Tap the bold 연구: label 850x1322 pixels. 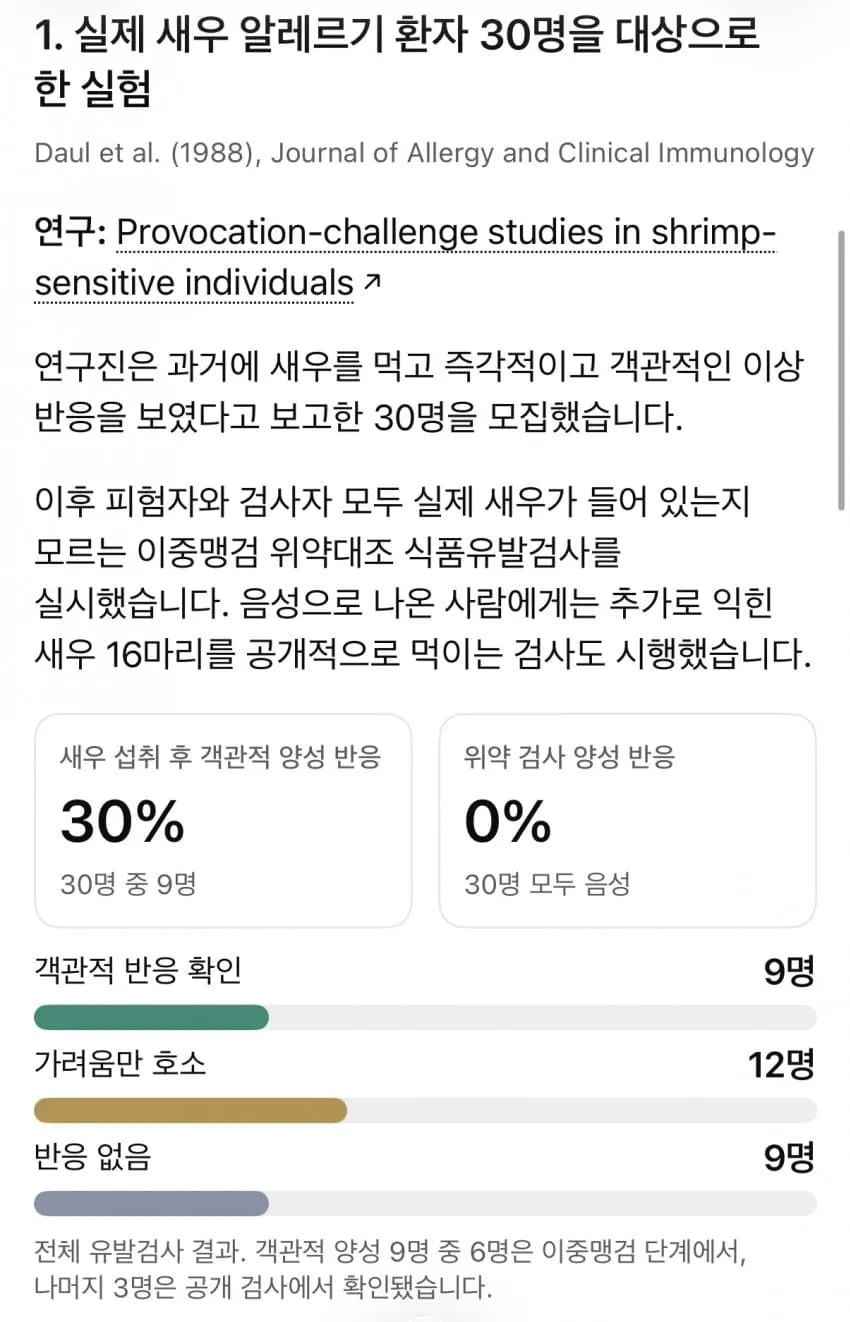(x=69, y=233)
